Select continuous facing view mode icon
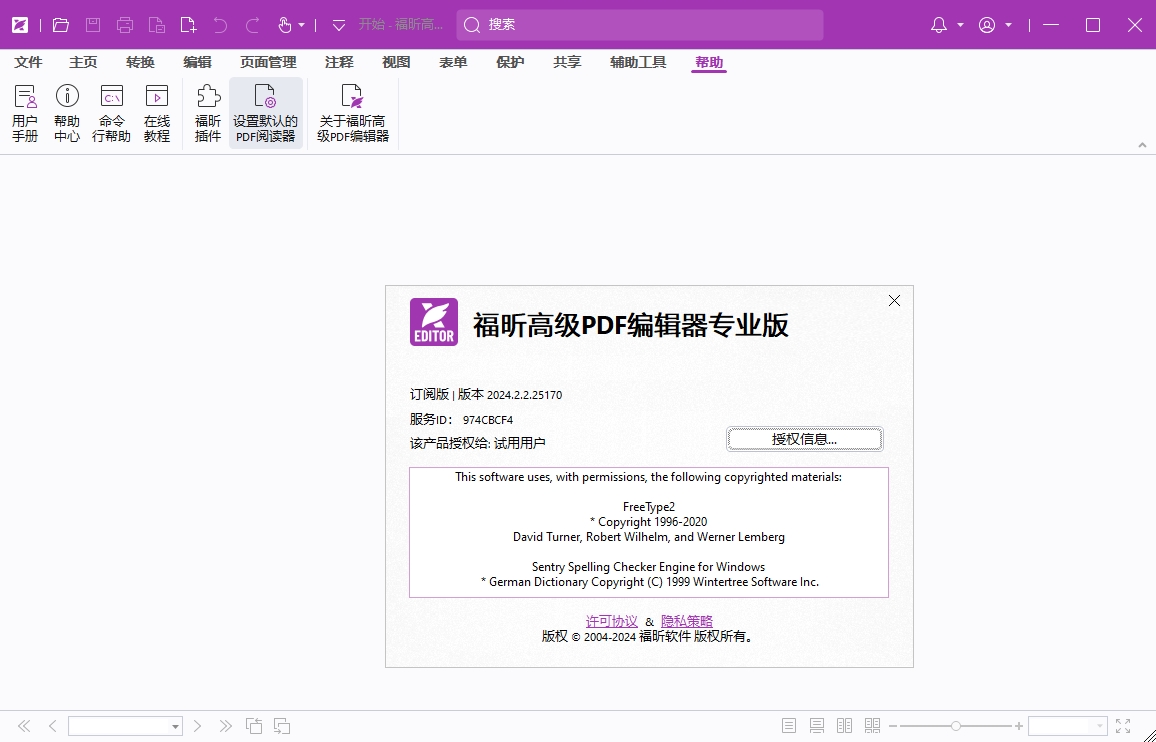The height and width of the screenshot is (742, 1156). pos(873,727)
